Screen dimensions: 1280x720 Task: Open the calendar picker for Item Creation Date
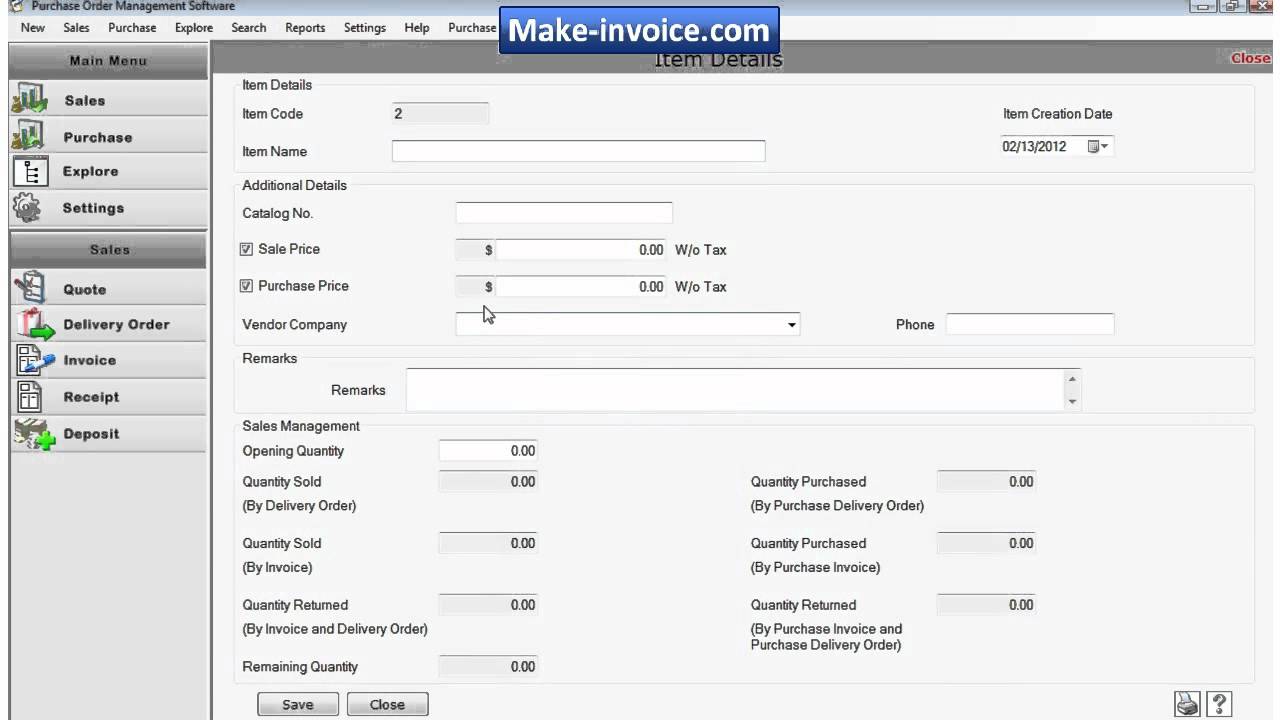[x=1097, y=147]
